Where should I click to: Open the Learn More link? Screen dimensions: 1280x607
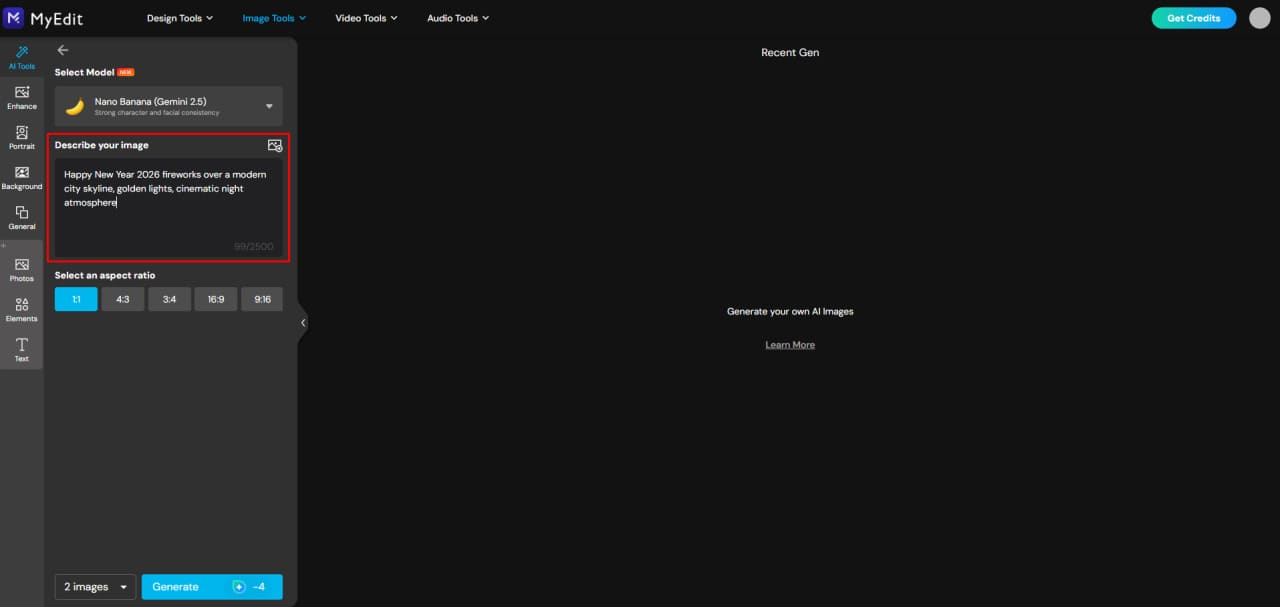pos(790,345)
